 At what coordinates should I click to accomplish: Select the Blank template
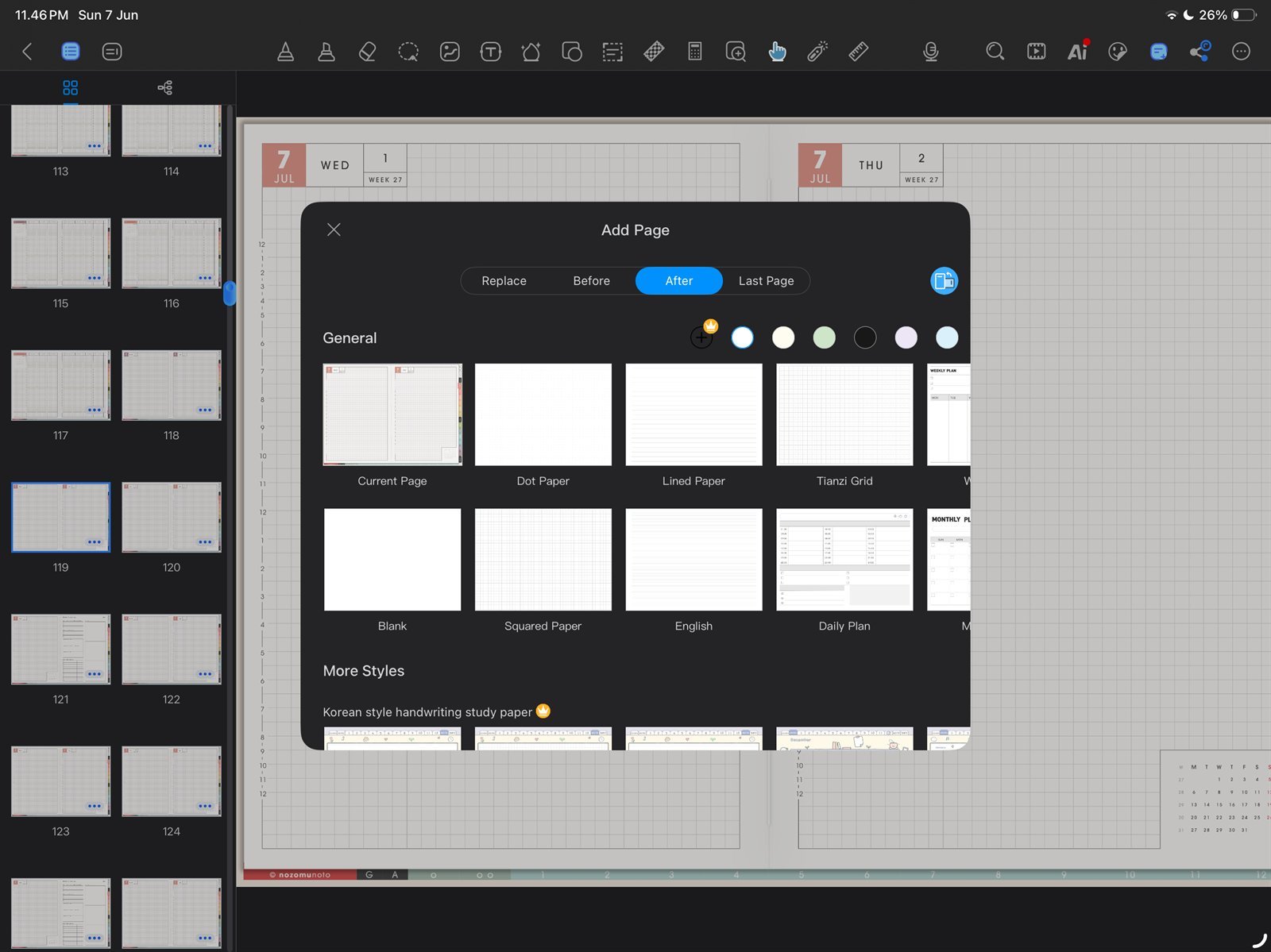click(392, 560)
